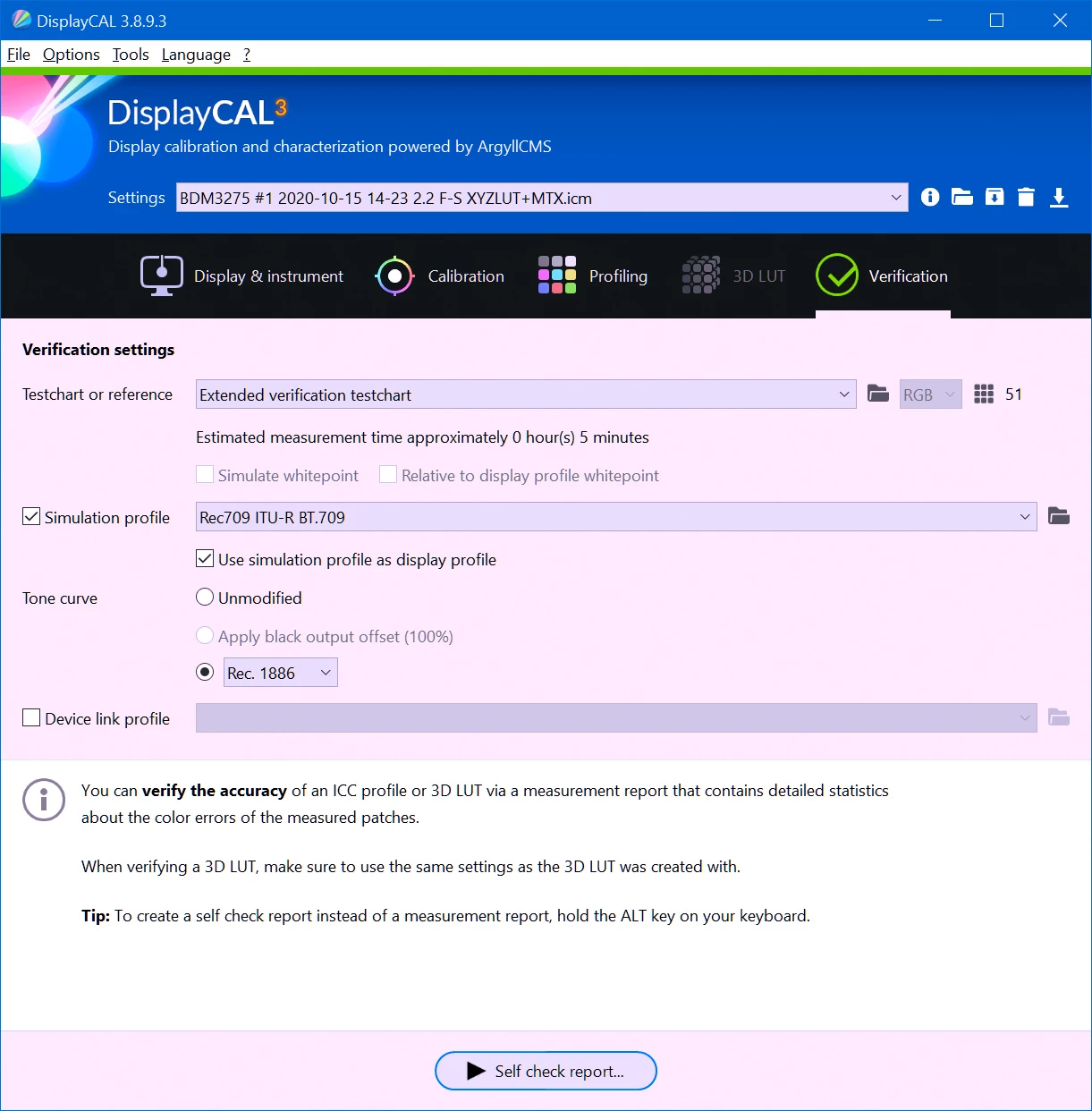Click the Profiling color grid icon
Screen dimensions: 1092x1111
pyautogui.click(x=557, y=276)
